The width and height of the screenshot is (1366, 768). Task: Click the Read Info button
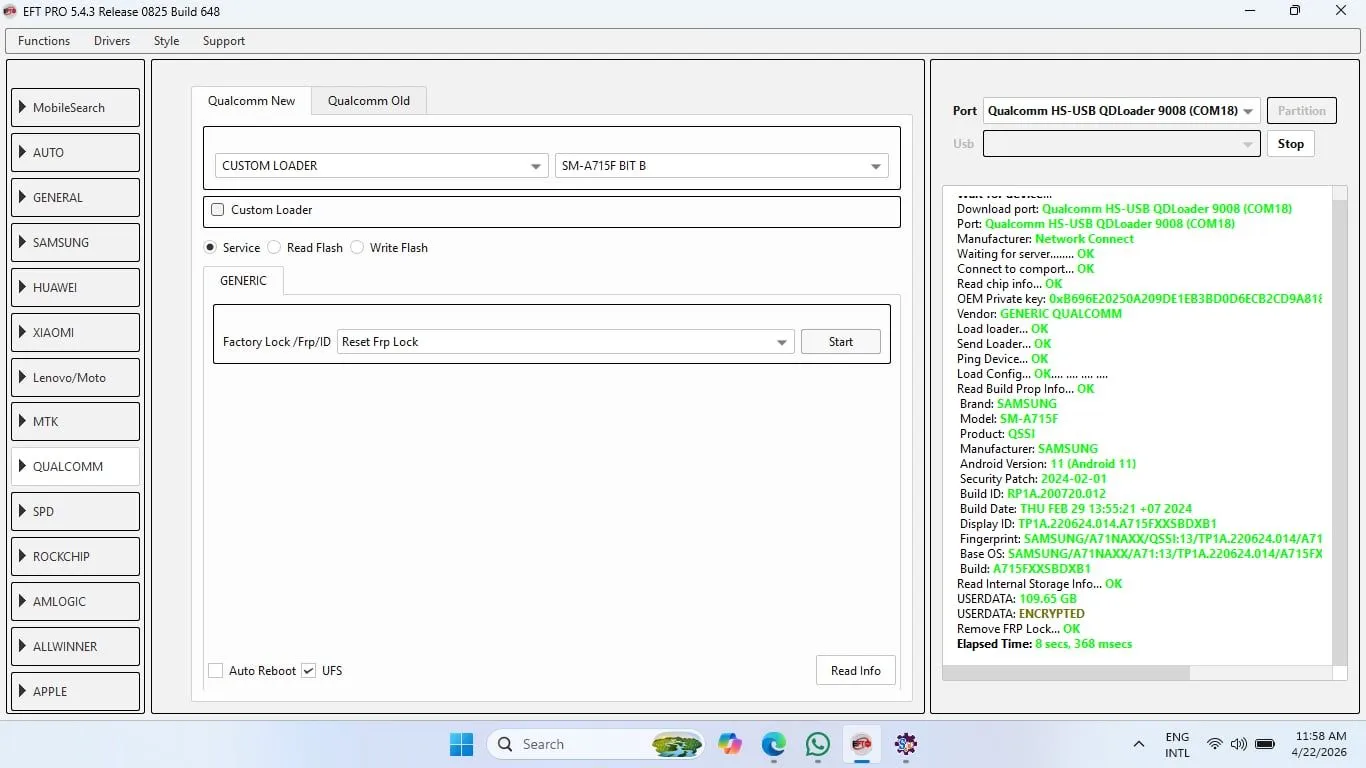[855, 671]
